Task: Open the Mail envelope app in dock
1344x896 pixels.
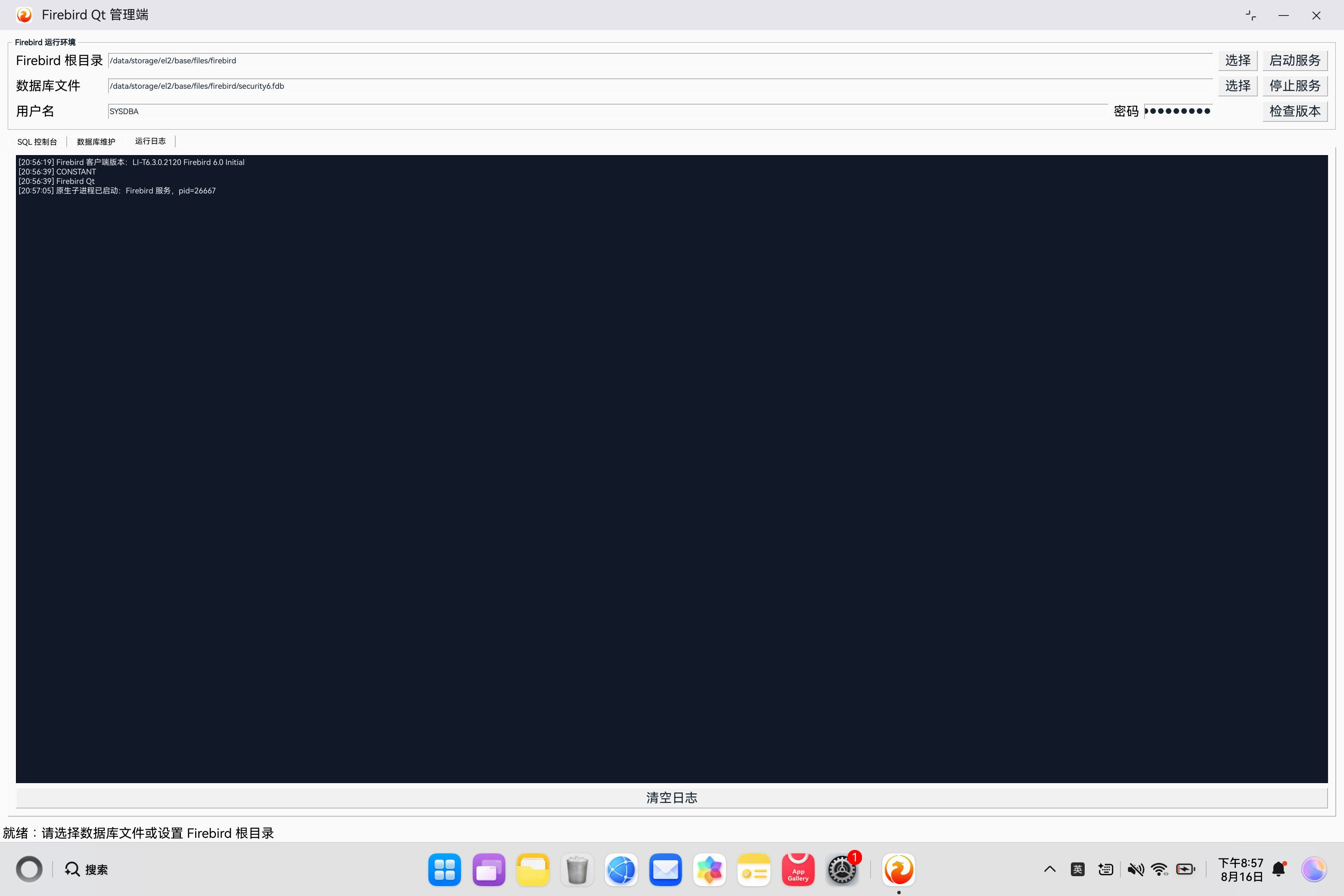Action: click(665, 870)
